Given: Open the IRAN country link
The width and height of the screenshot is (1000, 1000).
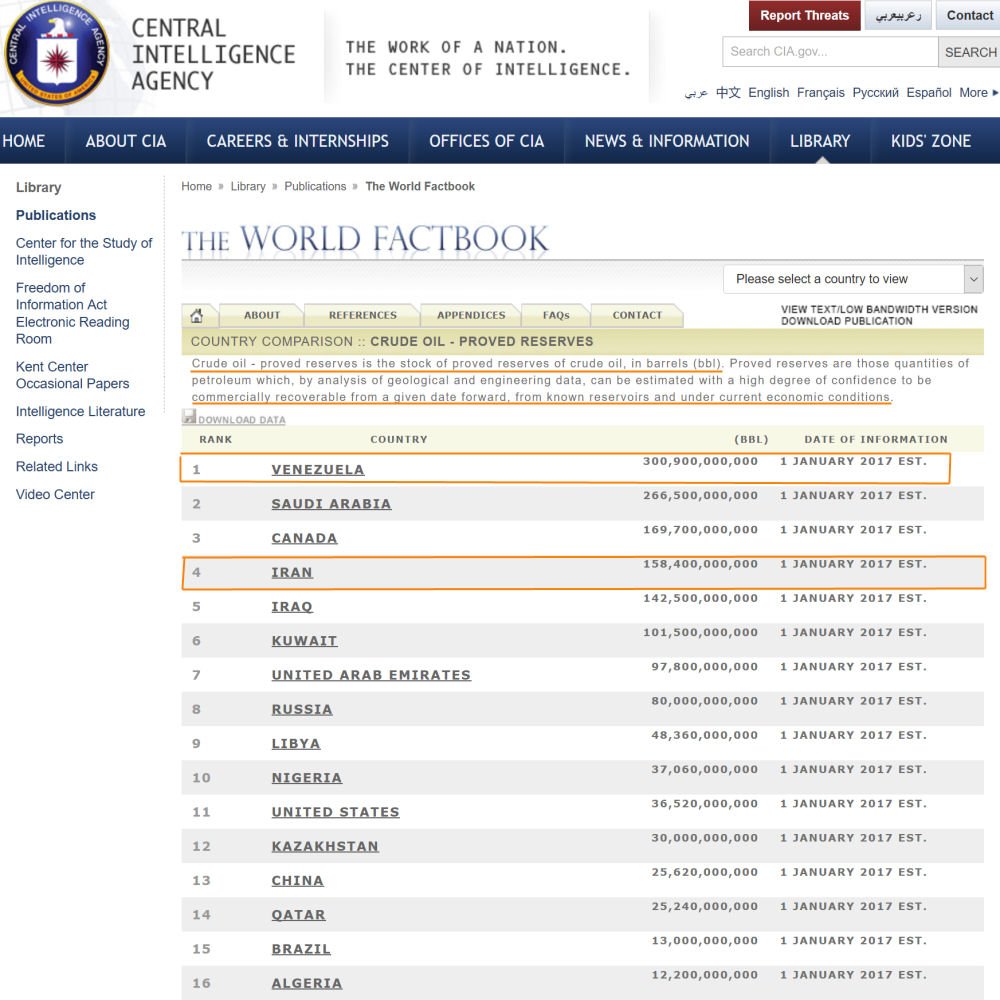Looking at the screenshot, I should (292, 572).
